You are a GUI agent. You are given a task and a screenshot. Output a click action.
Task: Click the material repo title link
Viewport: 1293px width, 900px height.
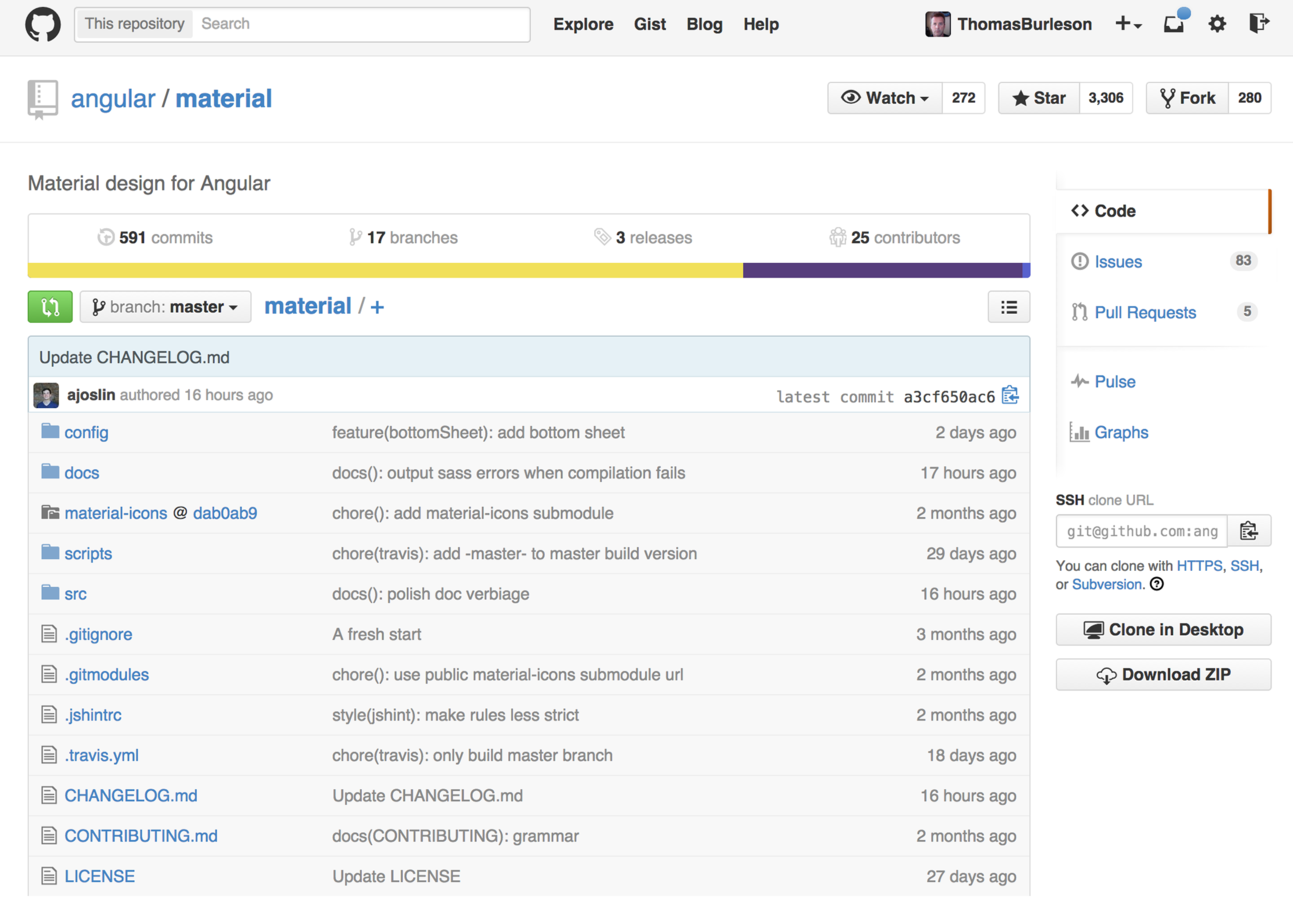(x=224, y=99)
